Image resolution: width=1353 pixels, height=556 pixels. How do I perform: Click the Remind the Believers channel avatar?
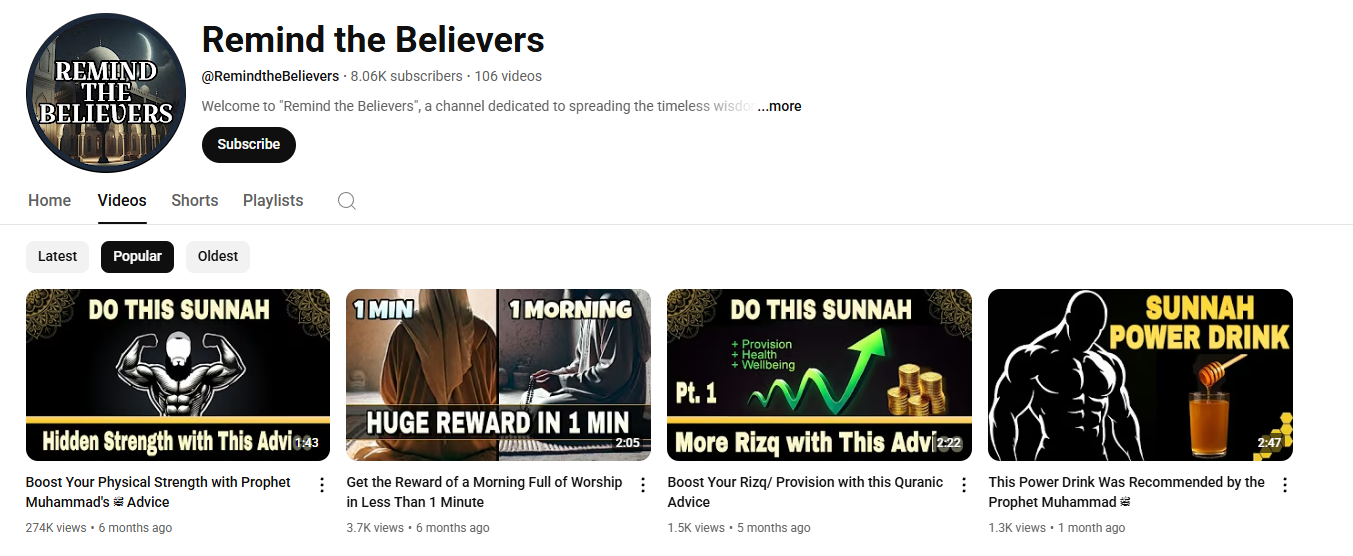pyautogui.click(x=106, y=93)
